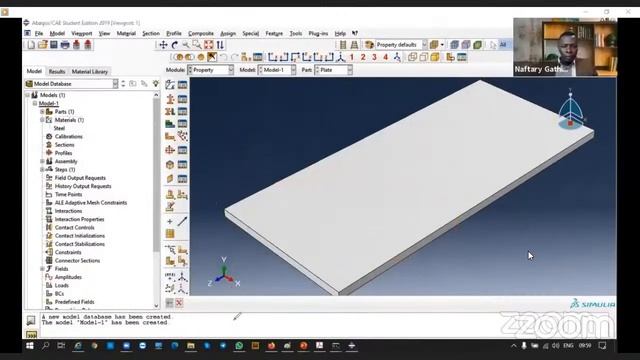640x360 pixels.
Task: Click the Create Datum Point plus icon
Action: (x=170, y=222)
